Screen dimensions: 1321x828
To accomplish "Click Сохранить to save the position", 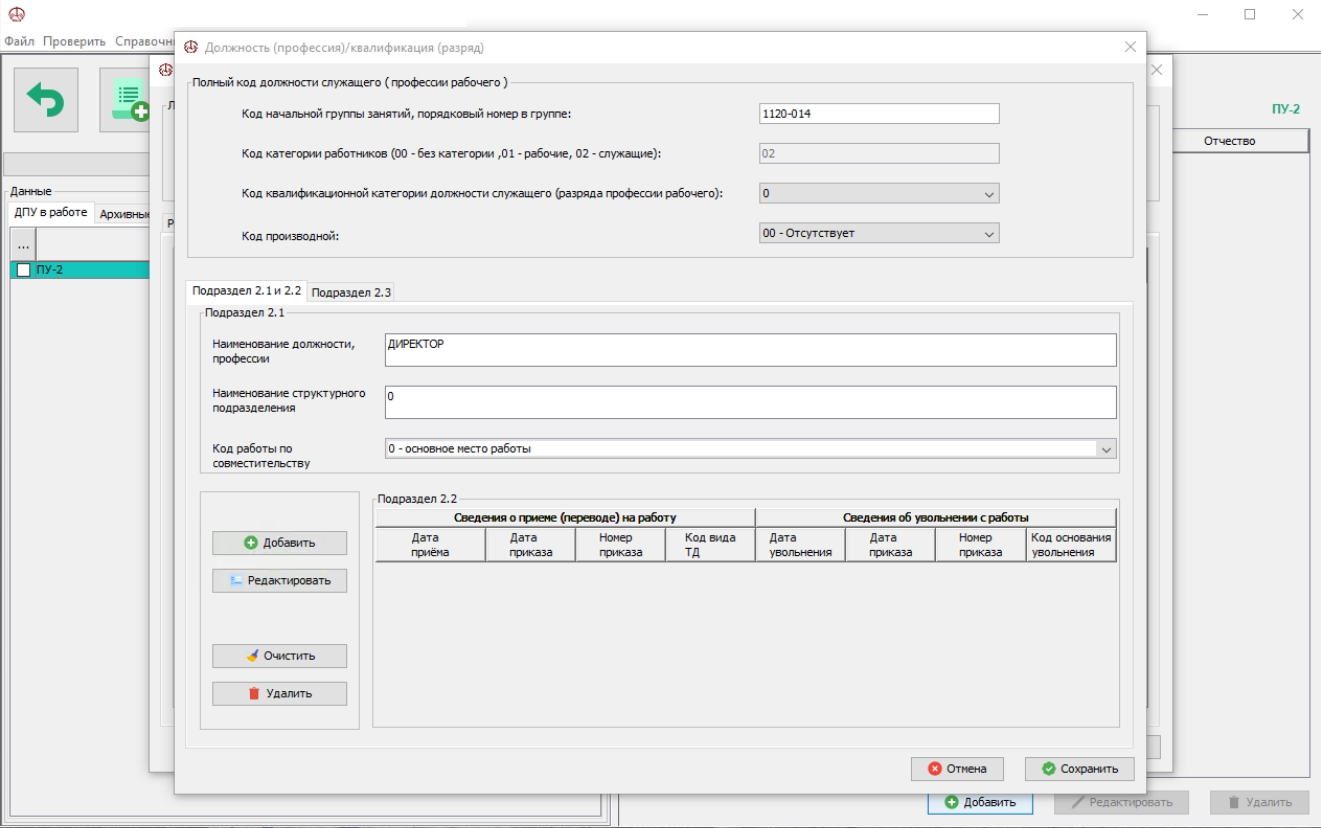I will point(1078,769).
